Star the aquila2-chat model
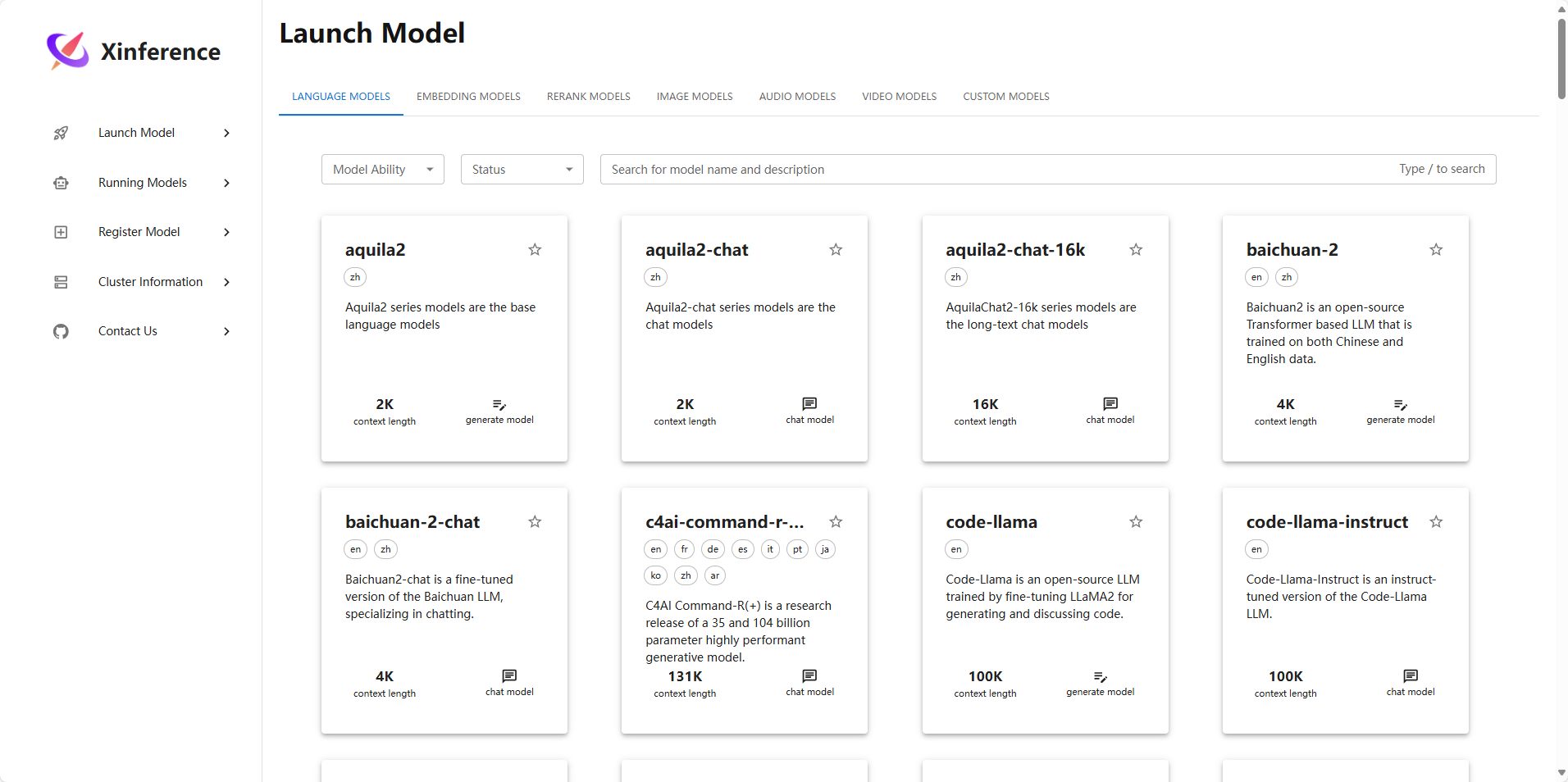Image resolution: width=1568 pixels, height=782 pixels. [x=836, y=249]
